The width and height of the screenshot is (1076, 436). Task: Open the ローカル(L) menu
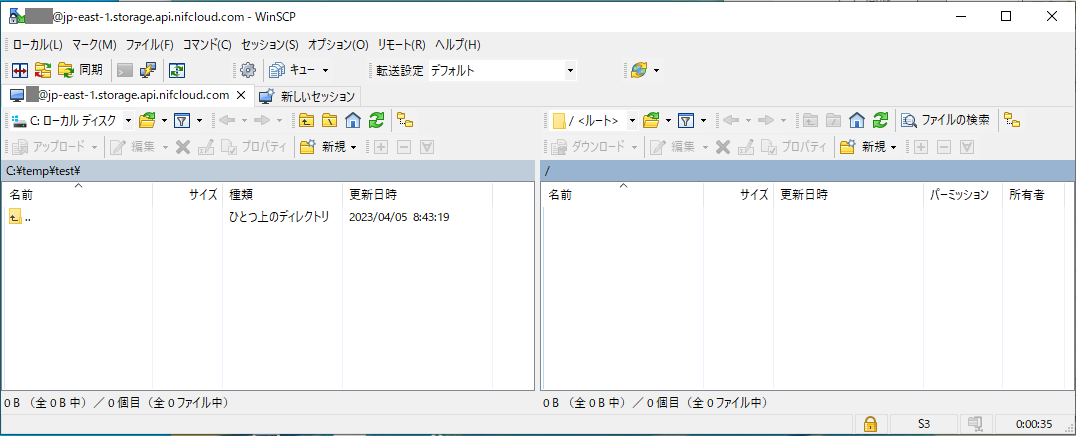[x=38, y=45]
